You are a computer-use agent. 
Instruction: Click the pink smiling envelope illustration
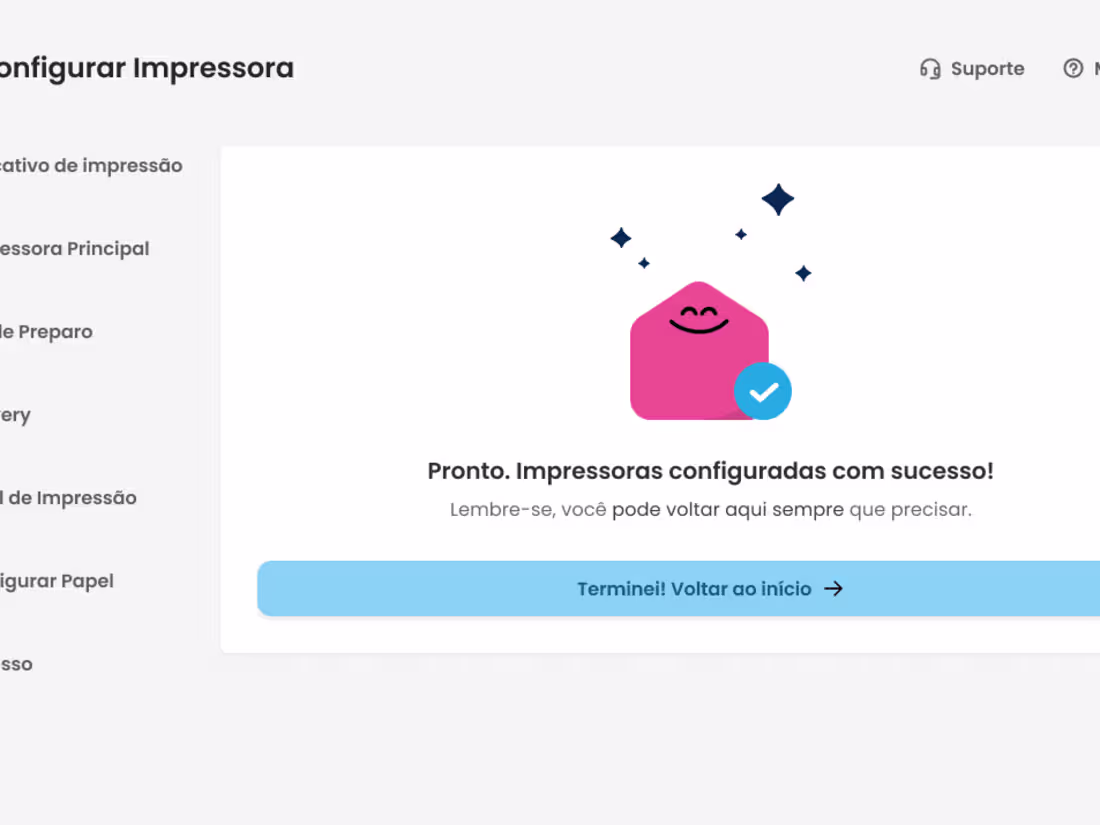pyautogui.click(x=699, y=351)
